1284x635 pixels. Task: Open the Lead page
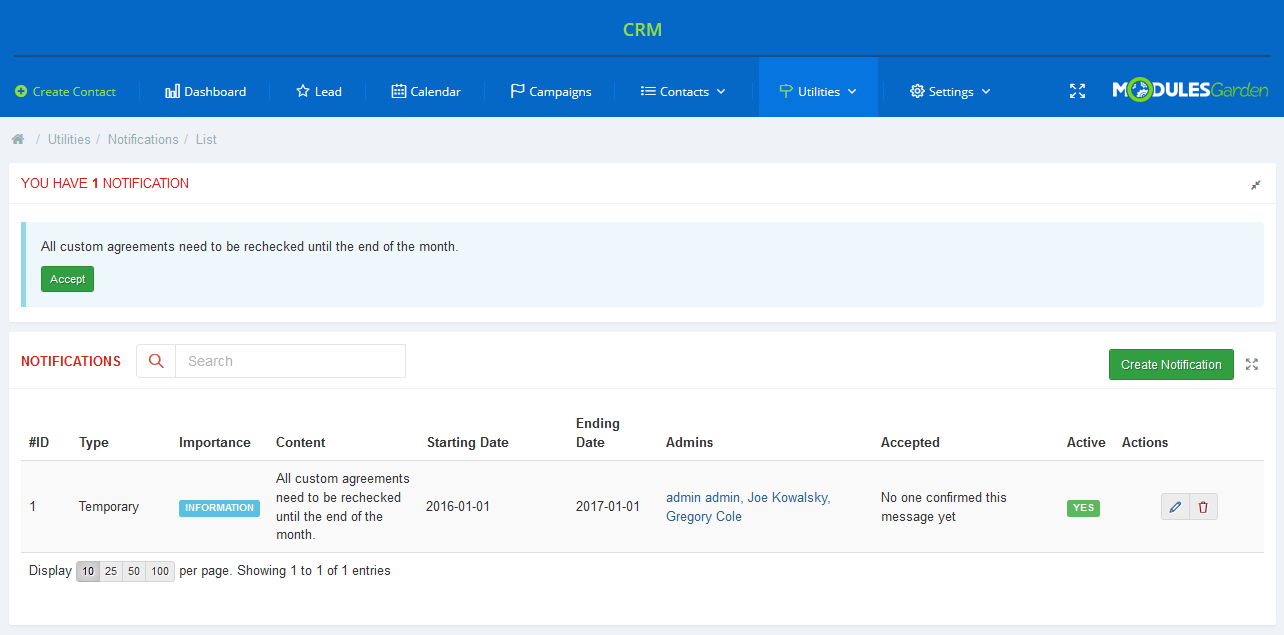pyautogui.click(x=319, y=91)
